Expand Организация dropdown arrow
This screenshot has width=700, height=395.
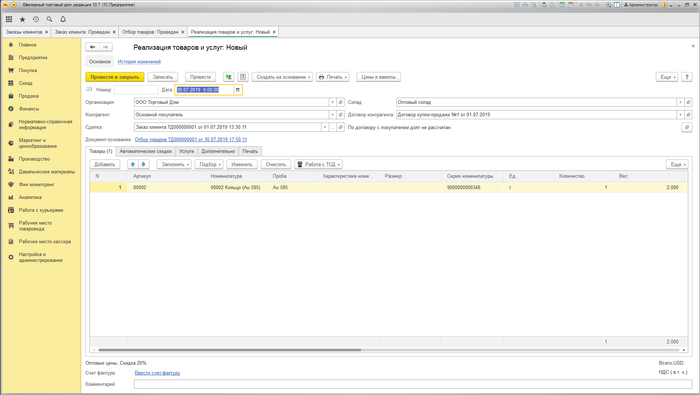pyautogui.click(x=332, y=102)
